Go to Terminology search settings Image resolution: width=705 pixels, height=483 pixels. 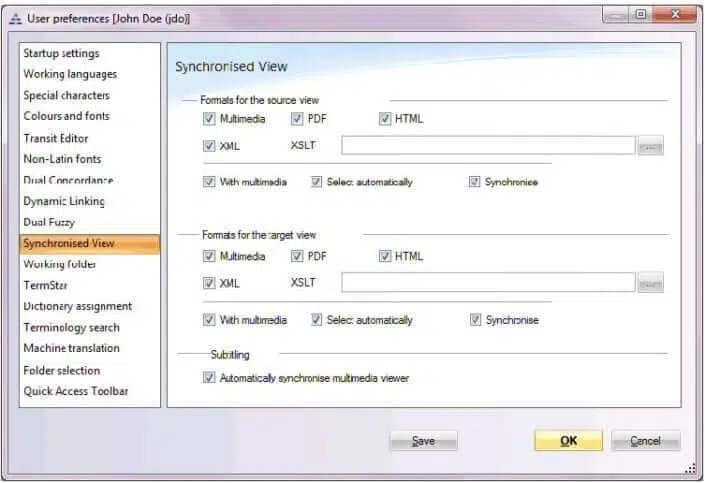click(71, 327)
